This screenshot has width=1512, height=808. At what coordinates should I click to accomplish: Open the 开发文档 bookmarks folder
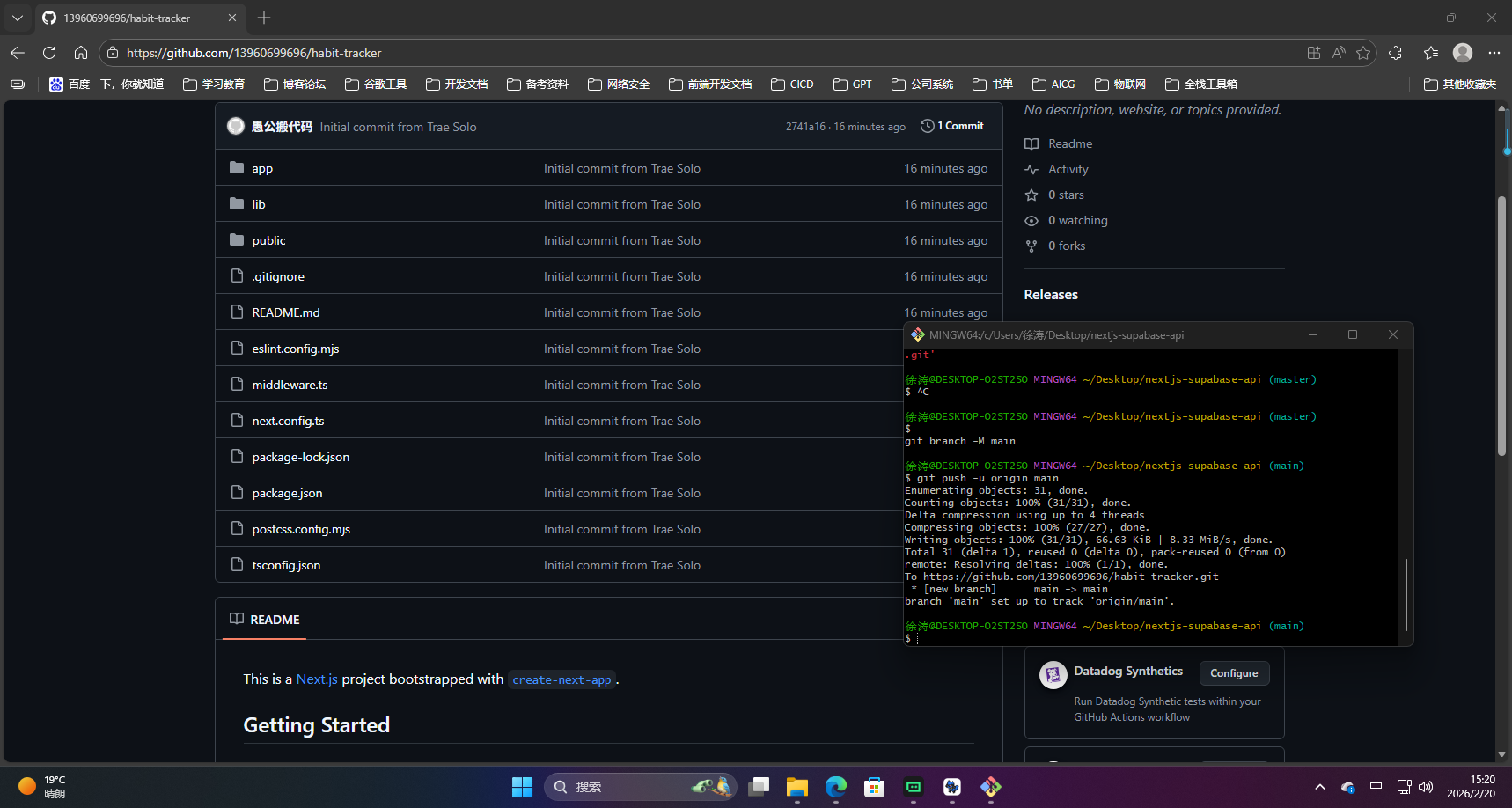click(x=457, y=84)
